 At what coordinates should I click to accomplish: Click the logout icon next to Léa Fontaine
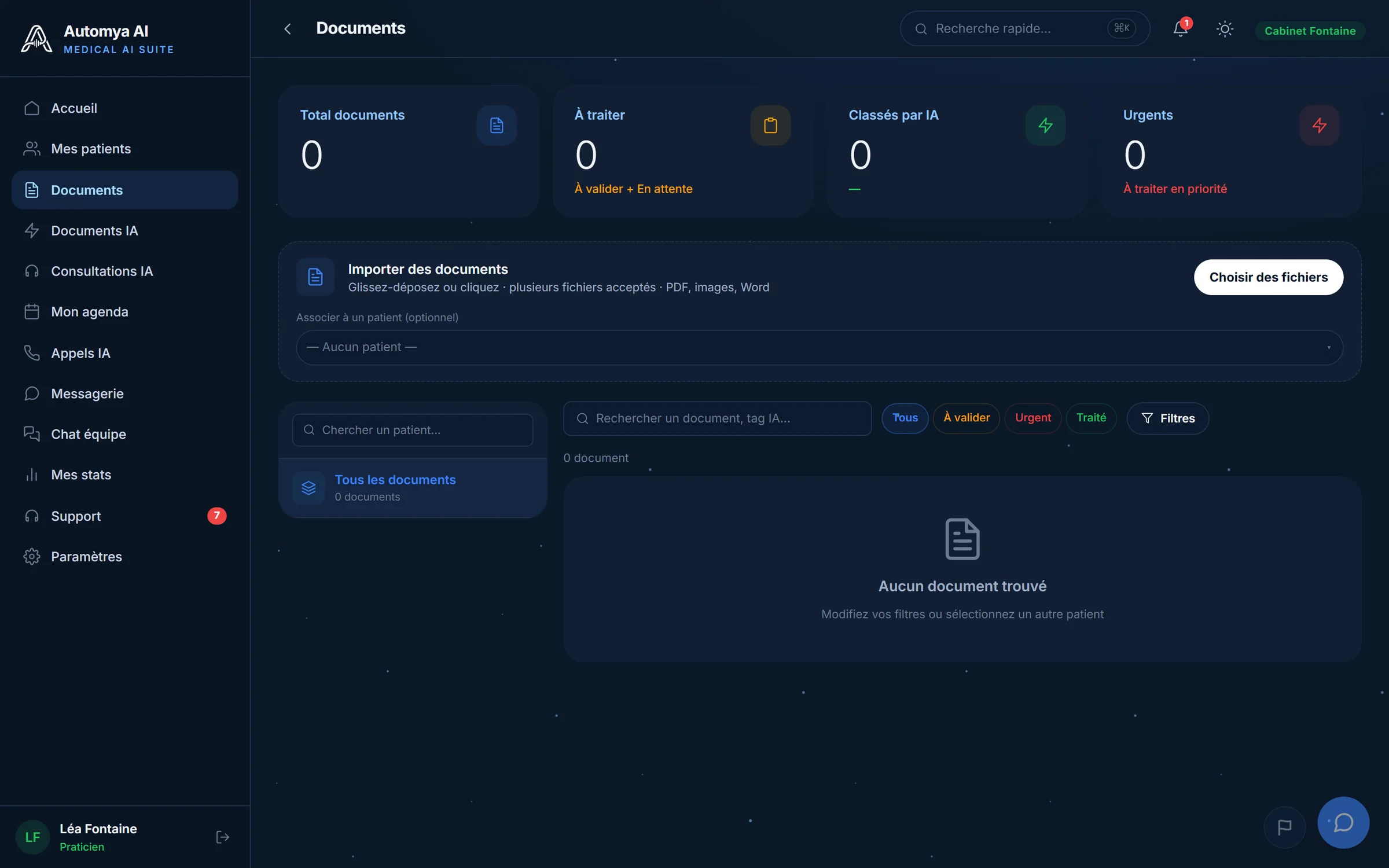pos(222,837)
